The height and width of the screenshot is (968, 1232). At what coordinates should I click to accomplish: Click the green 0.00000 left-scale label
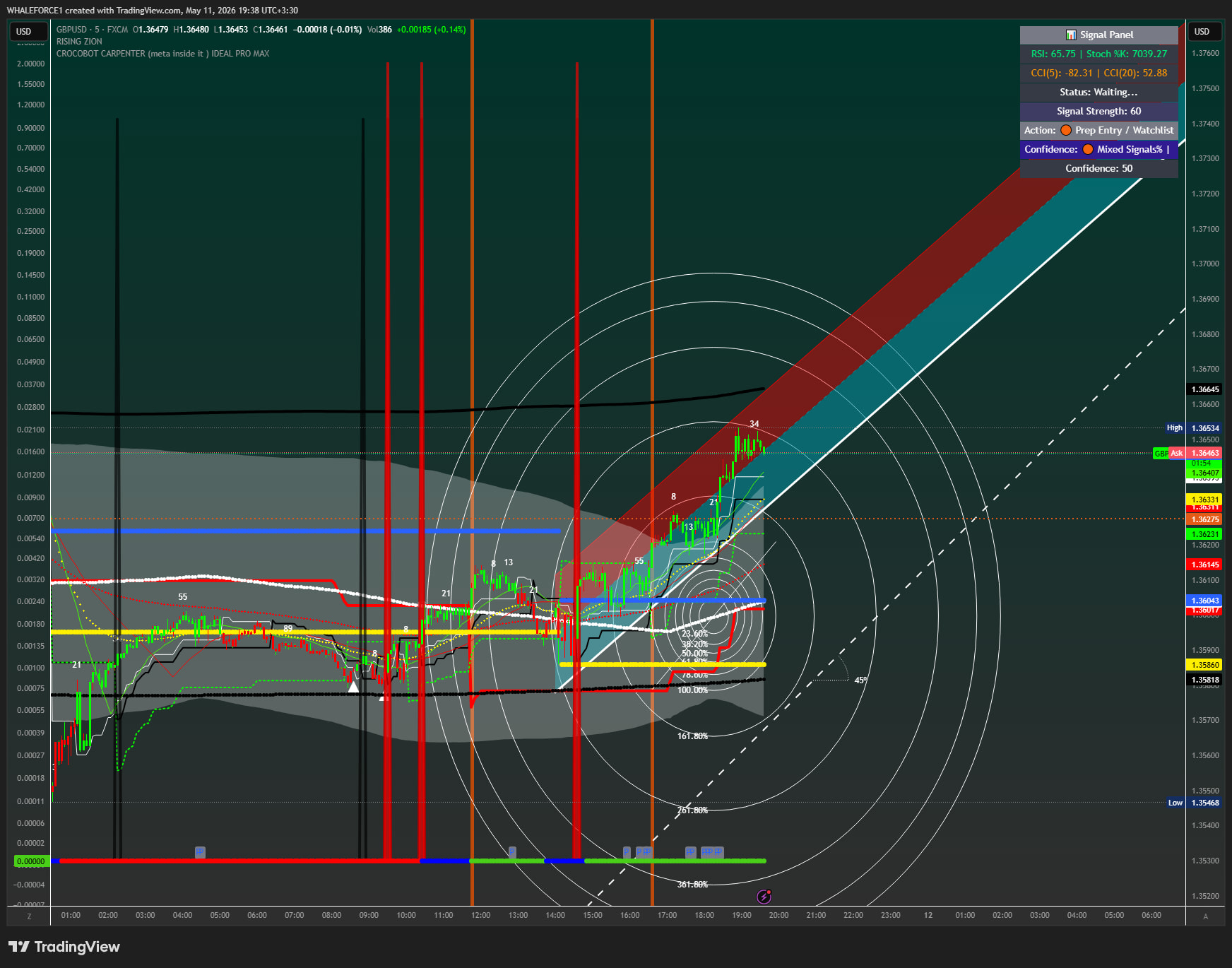30,861
